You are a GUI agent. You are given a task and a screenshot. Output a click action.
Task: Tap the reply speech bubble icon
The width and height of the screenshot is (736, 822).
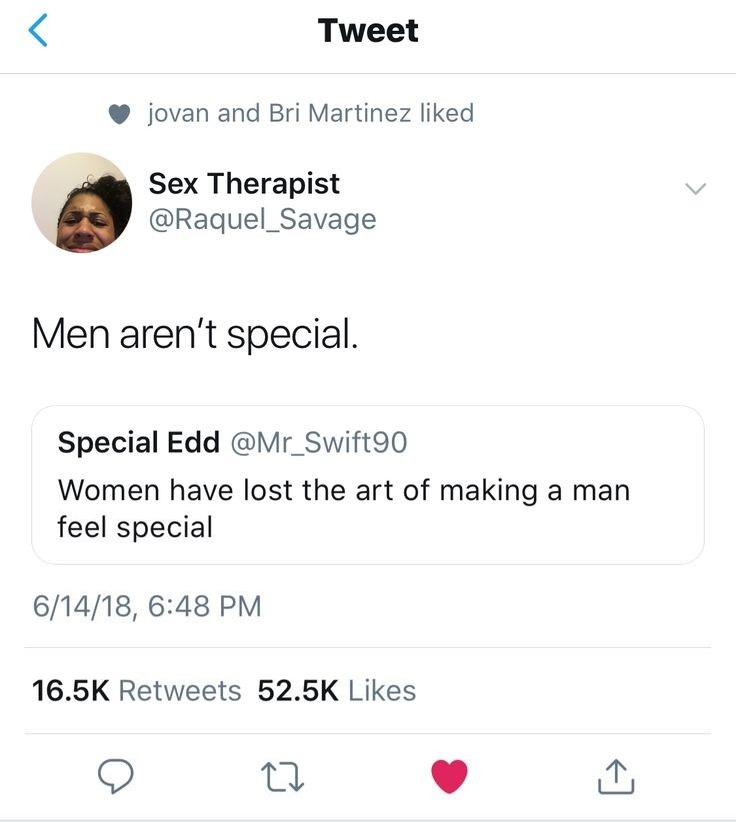pyautogui.click(x=116, y=776)
